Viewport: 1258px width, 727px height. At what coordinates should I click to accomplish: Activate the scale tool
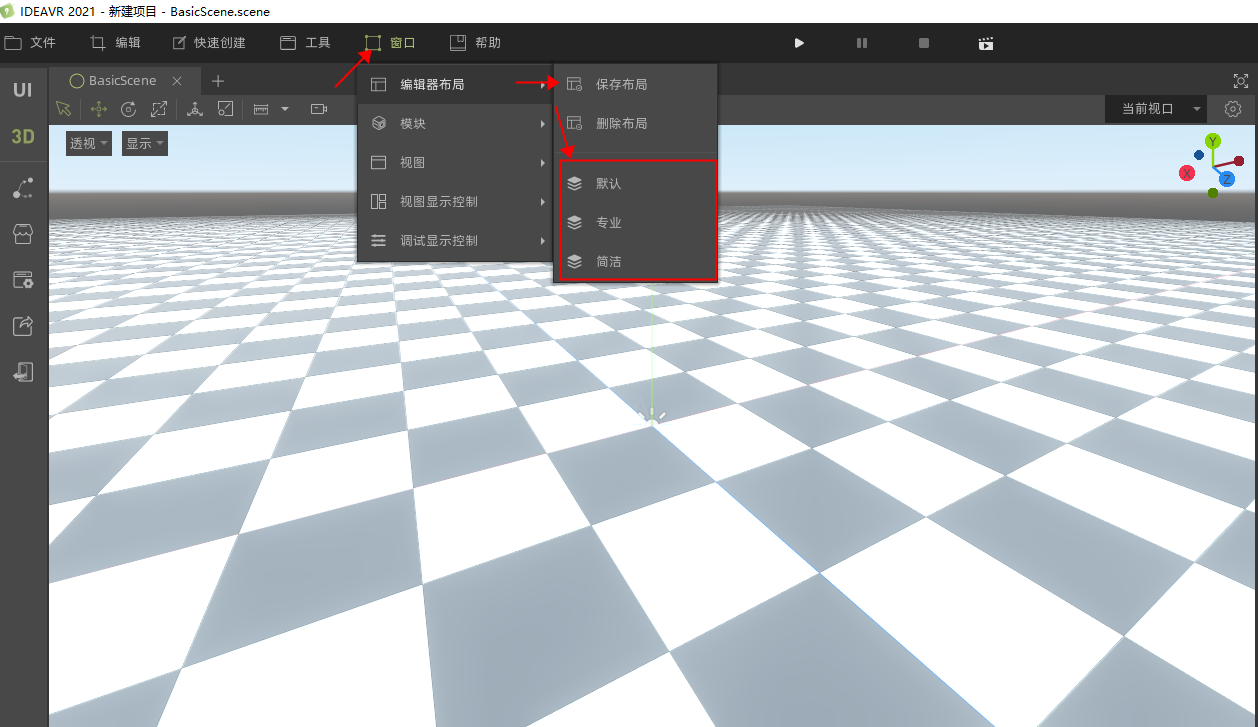(159, 109)
